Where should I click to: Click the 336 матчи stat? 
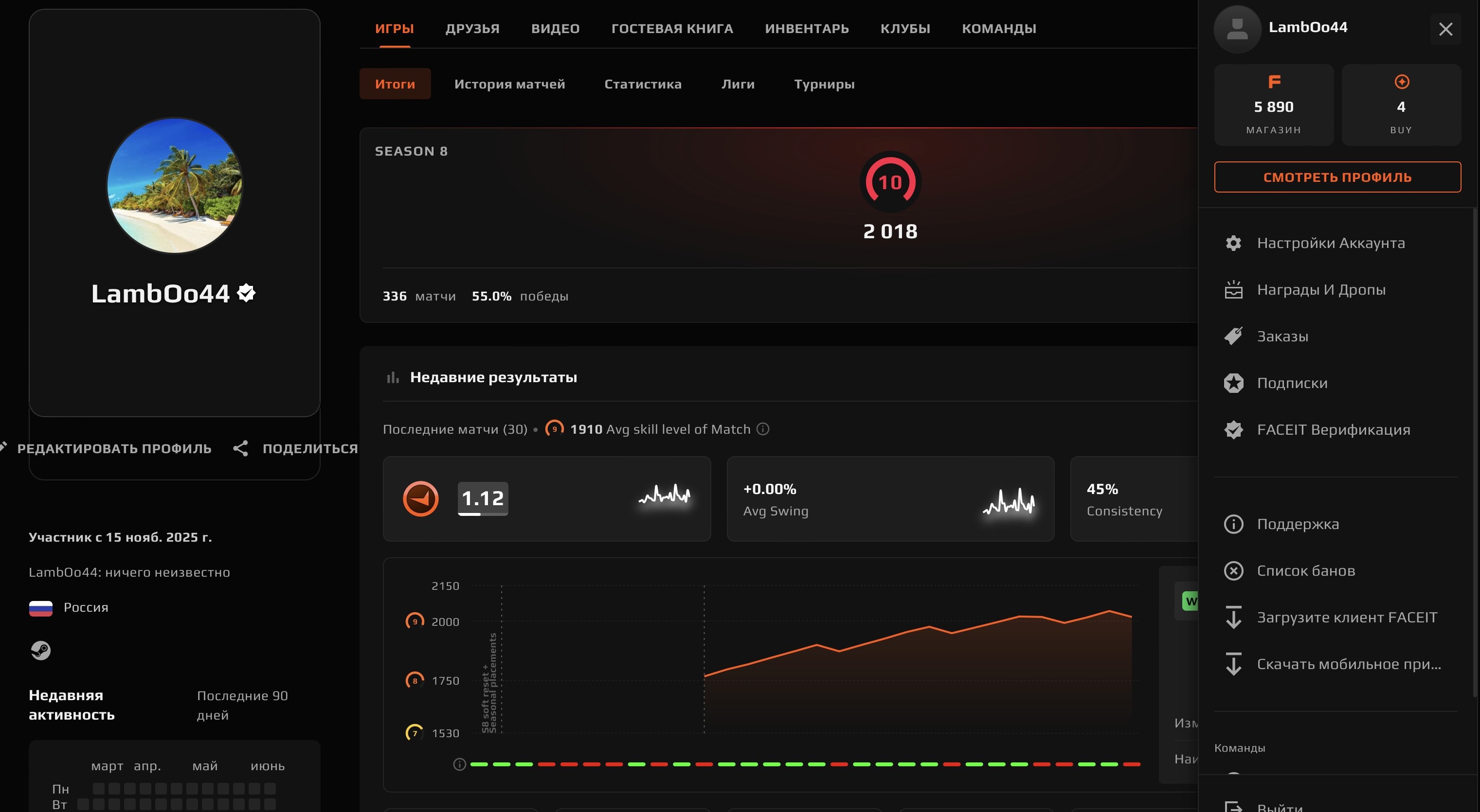coord(419,296)
